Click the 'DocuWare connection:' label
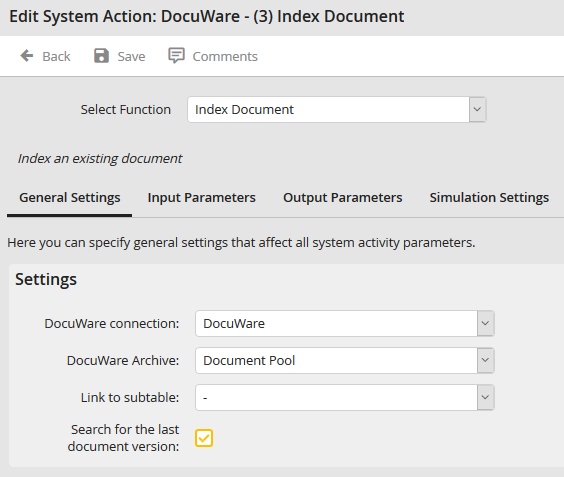Screen dimensions: 564x477 pos(112,324)
